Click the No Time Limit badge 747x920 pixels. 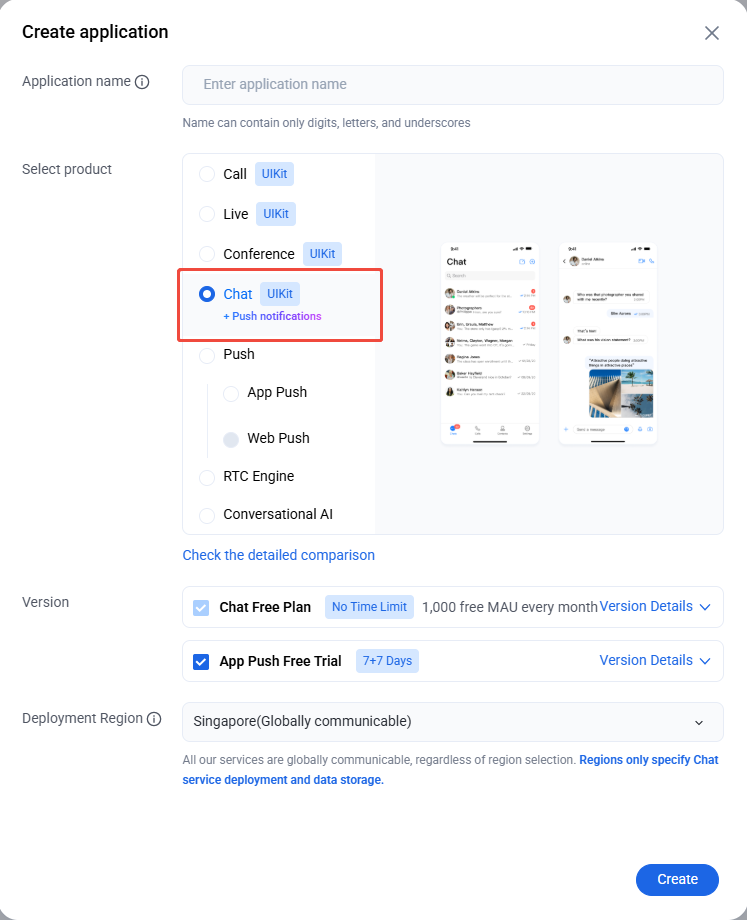point(369,607)
